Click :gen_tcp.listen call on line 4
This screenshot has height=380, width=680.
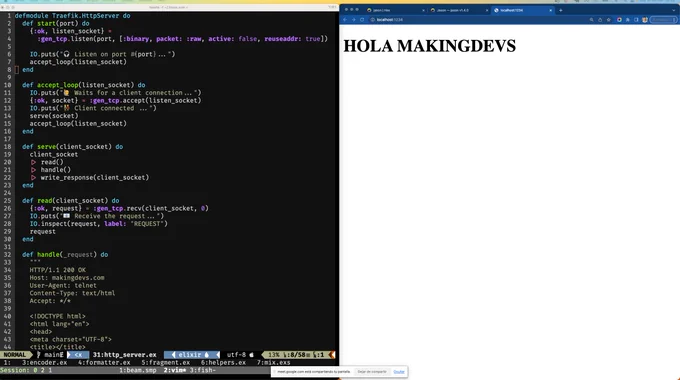183,39
